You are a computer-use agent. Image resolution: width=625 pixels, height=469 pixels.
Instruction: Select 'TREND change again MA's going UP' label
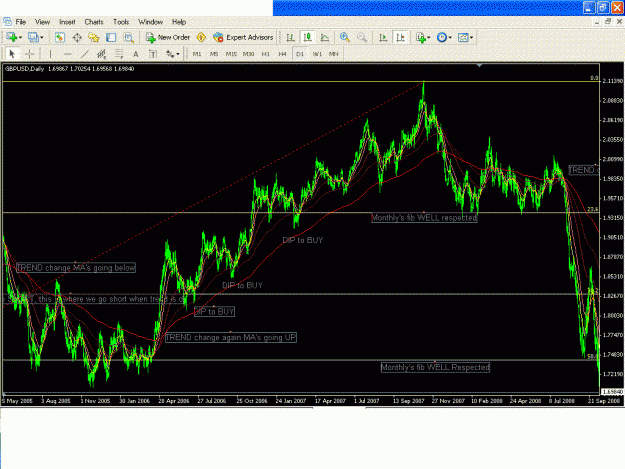tap(231, 338)
